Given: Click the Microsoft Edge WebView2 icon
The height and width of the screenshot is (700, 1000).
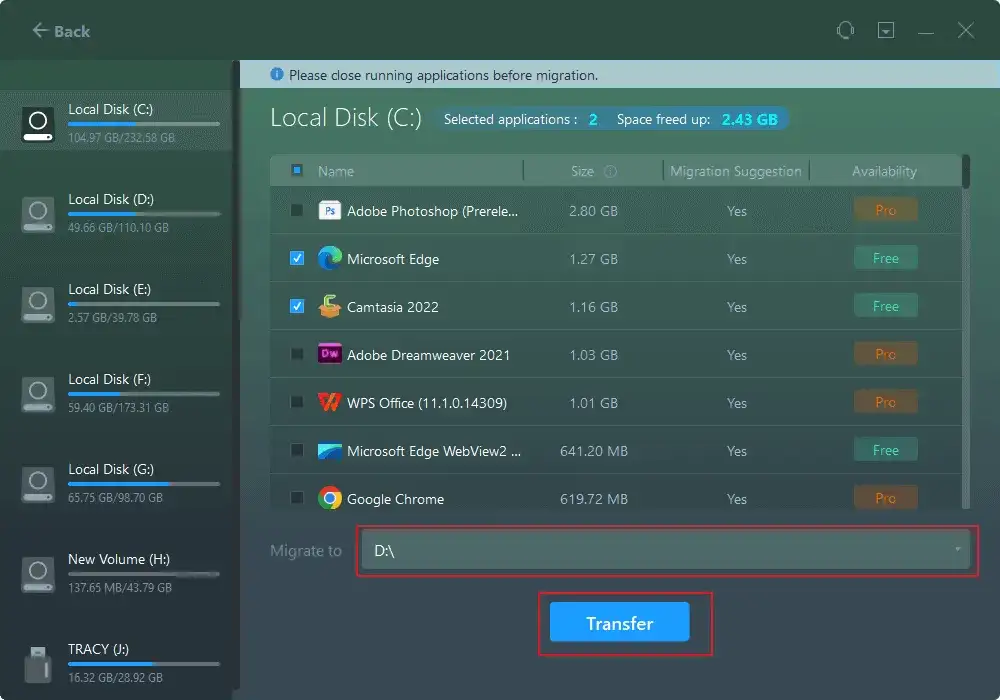Looking at the screenshot, I should tap(330, 450).
